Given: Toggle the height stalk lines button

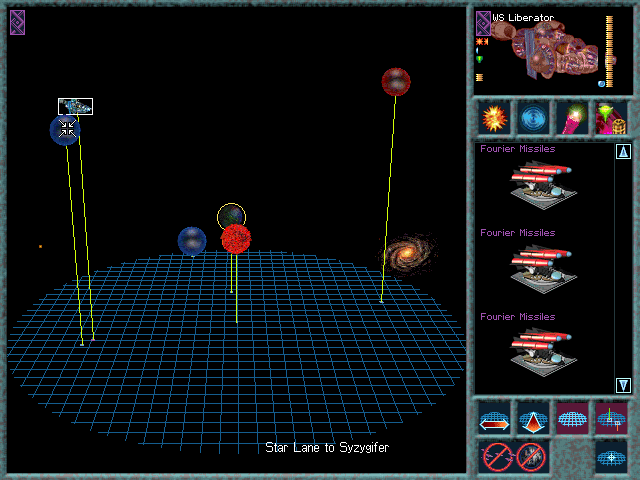Looking at the screenshot, I should point(611,419).
